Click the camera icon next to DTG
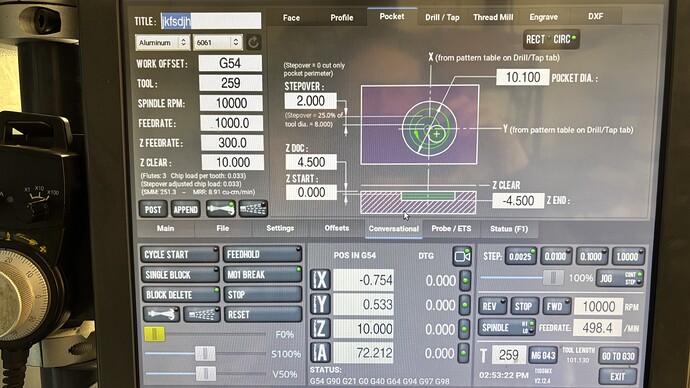Image resolution: width=690 pixels, height=388 pixels. [462, 256]
